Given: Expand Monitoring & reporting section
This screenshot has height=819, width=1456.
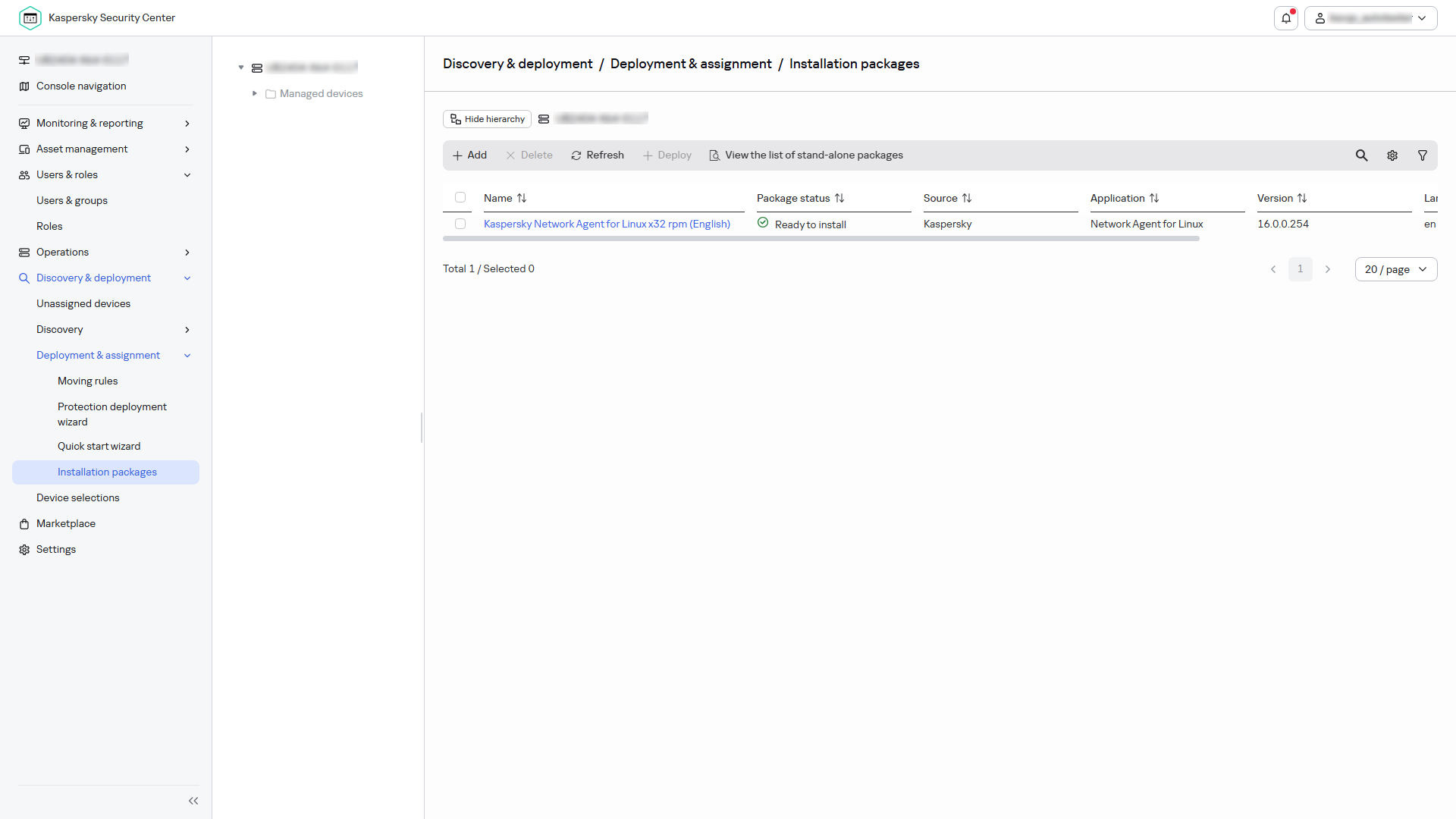Looking at the screenshot, I should pos(187,124).
